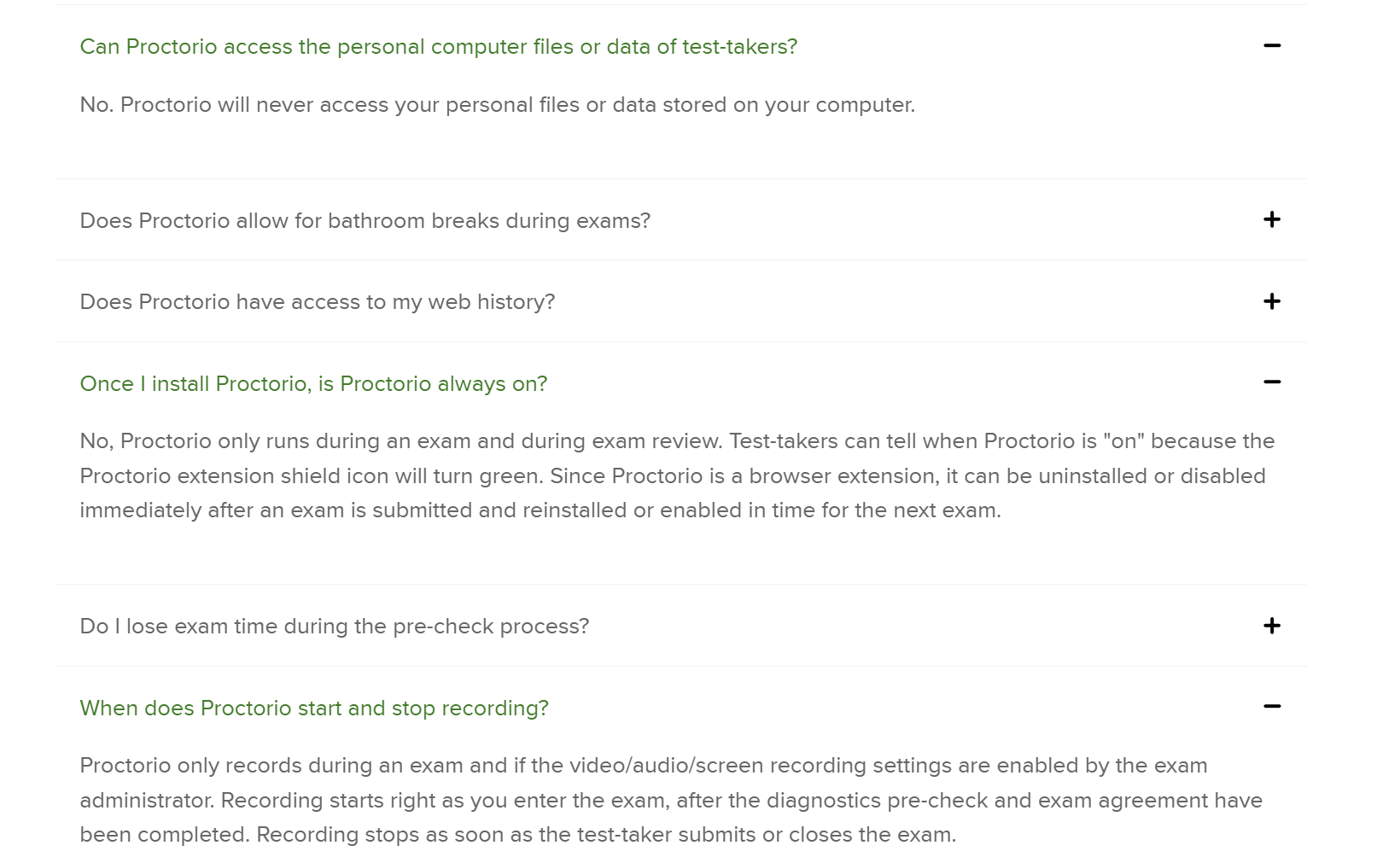Click 'Can Proctorio access the personal computer files' heading

click(x=438, y=47)
